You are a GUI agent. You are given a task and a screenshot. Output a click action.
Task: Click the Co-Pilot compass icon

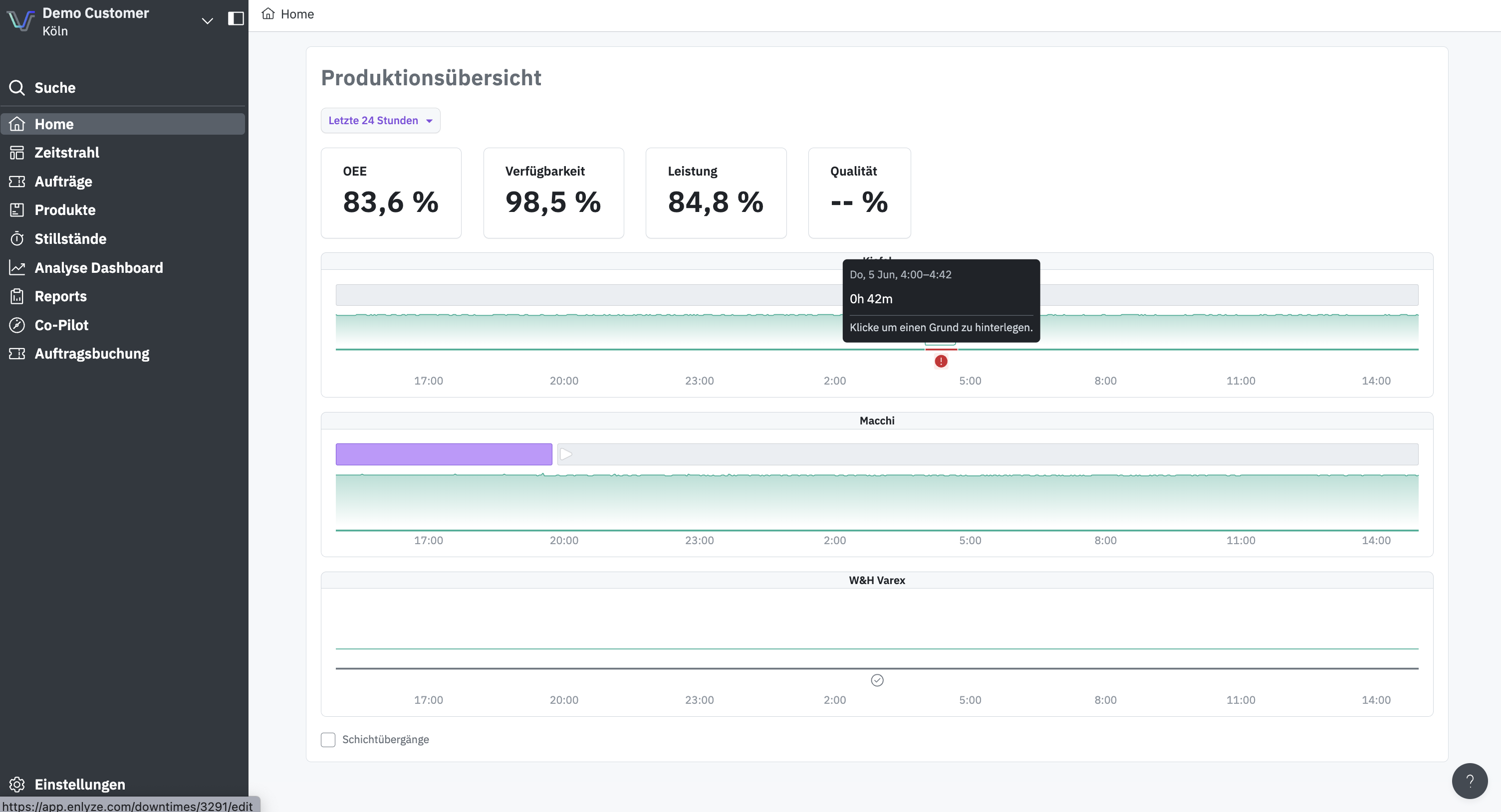[17, 325]
